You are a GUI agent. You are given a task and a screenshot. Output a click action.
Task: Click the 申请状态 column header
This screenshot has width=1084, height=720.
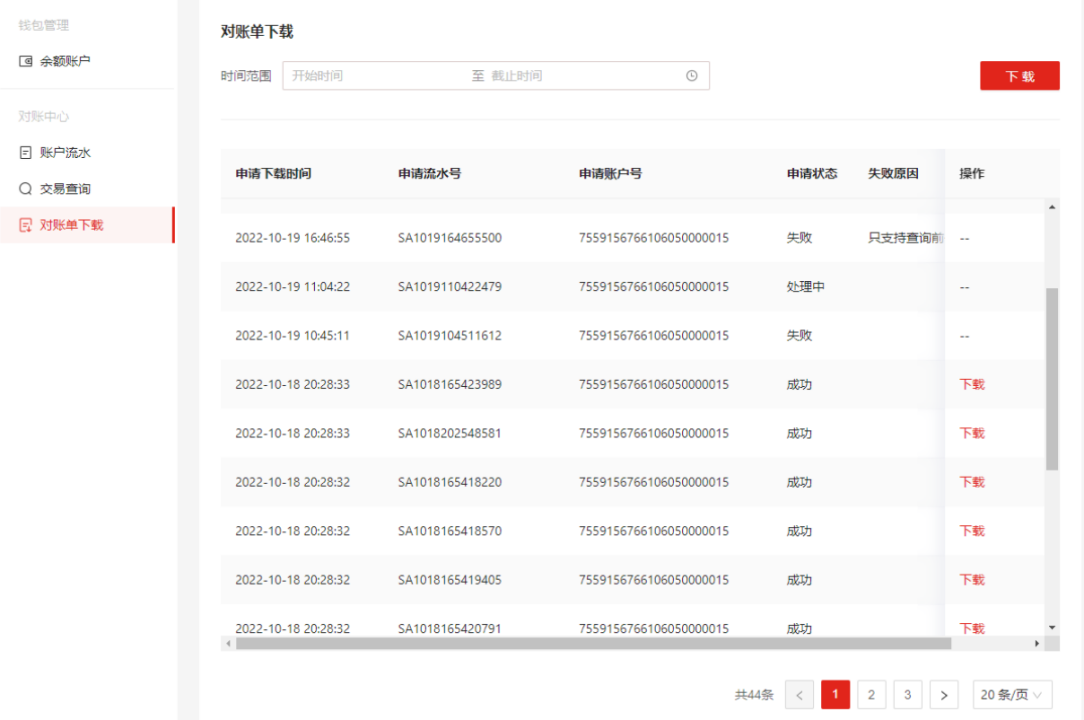(x=812, y=173)
